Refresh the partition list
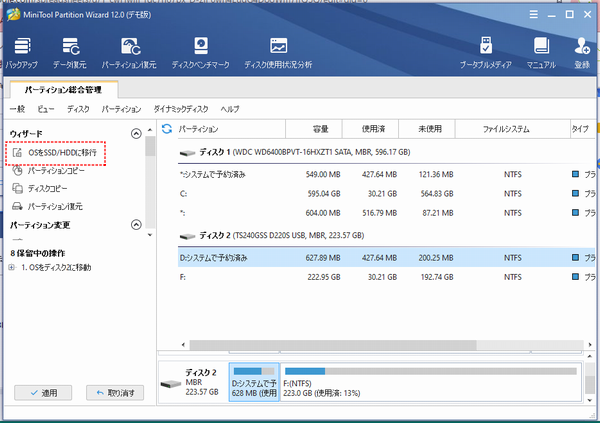 pyautogui.click(x=167, y=129)
